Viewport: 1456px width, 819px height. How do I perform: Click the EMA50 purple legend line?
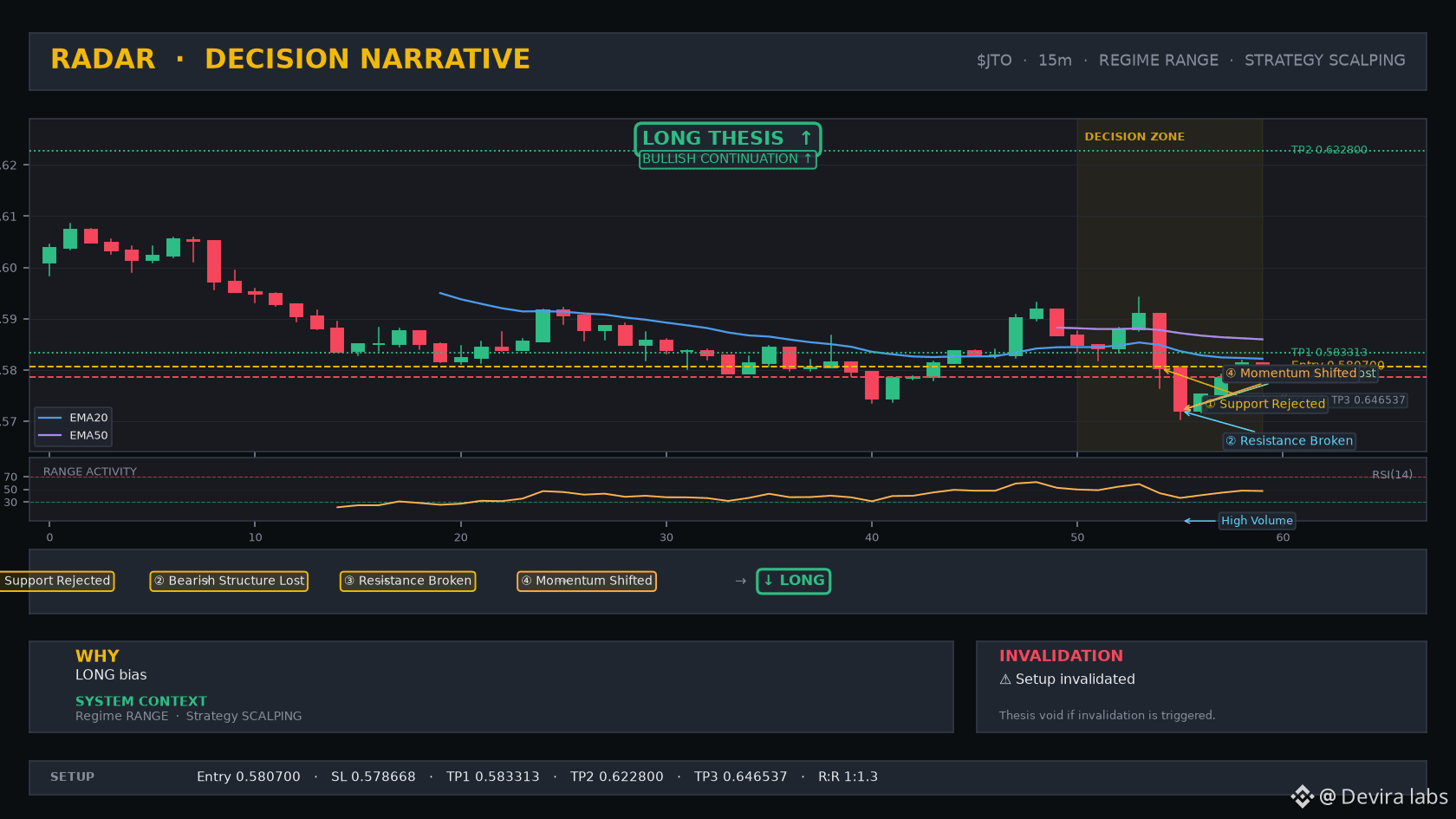click(49, 436)
